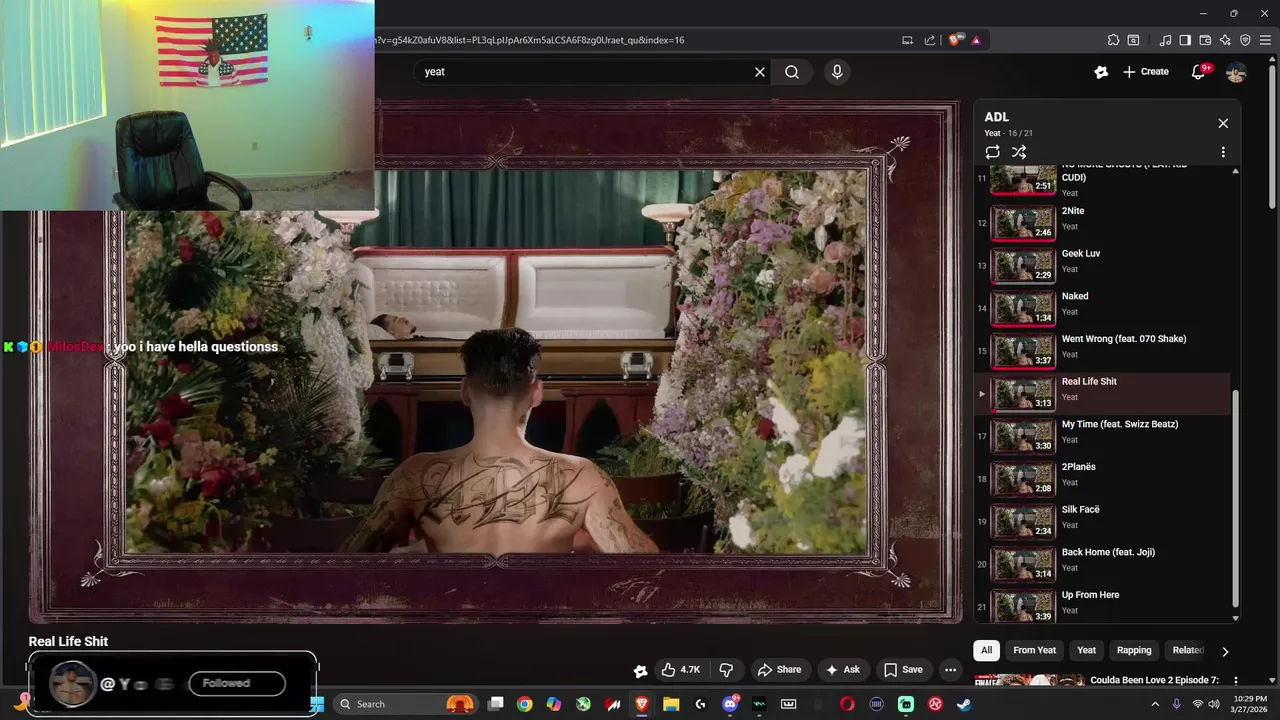
Task: Click the thumbnail of Silk Facë track
Action: click(1022, 521)
